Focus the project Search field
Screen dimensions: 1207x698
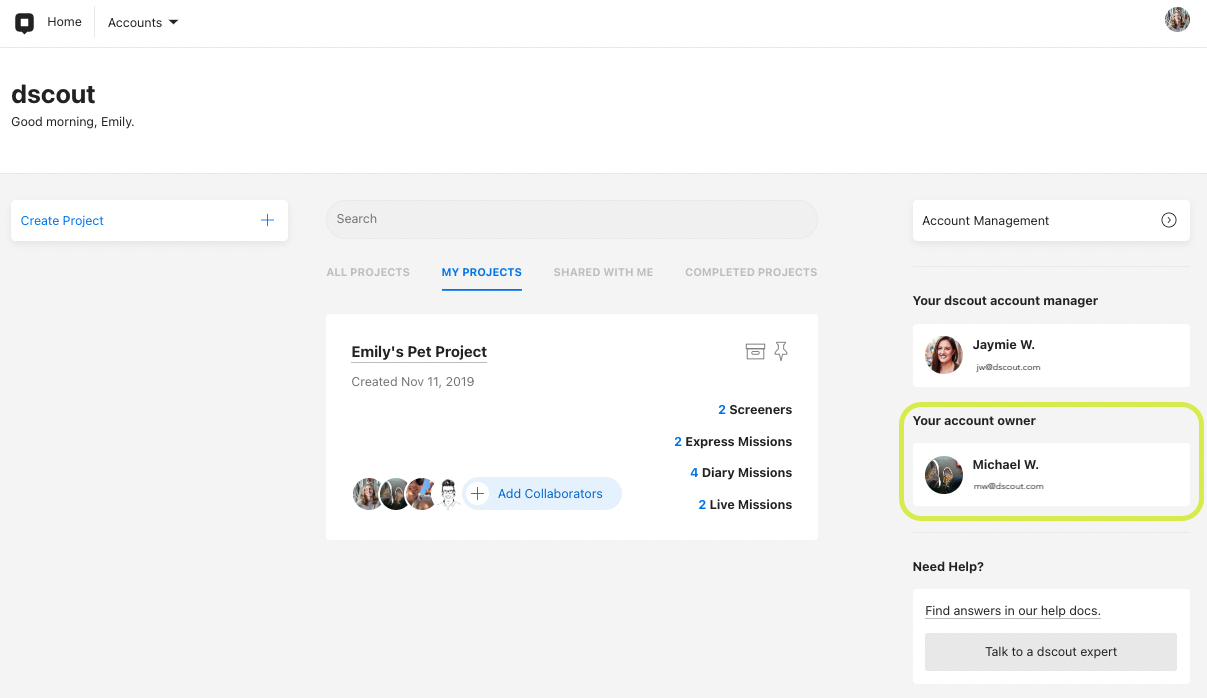click(572, 219)
